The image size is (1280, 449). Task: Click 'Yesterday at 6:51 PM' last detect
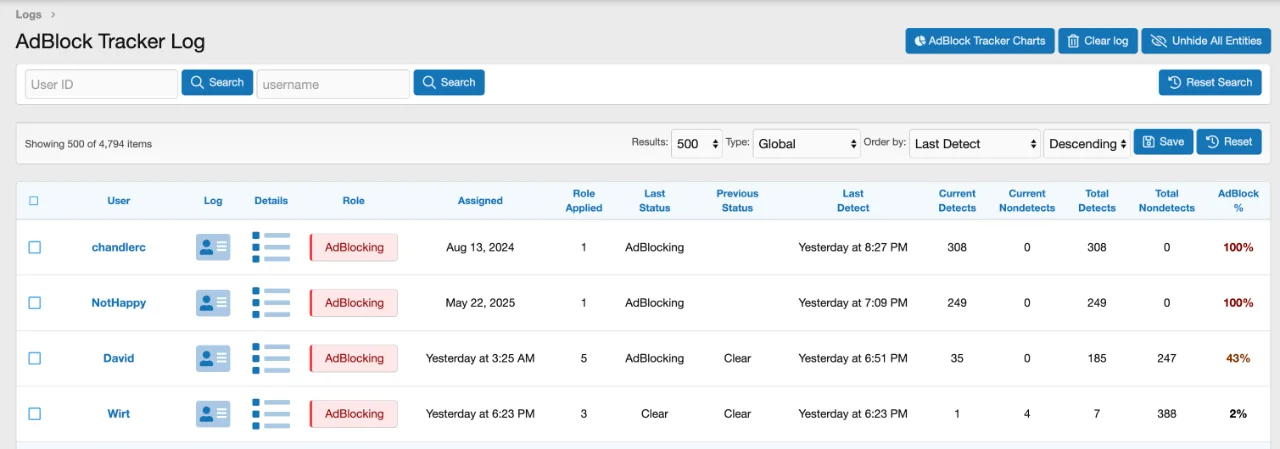[x=853, y=358]
